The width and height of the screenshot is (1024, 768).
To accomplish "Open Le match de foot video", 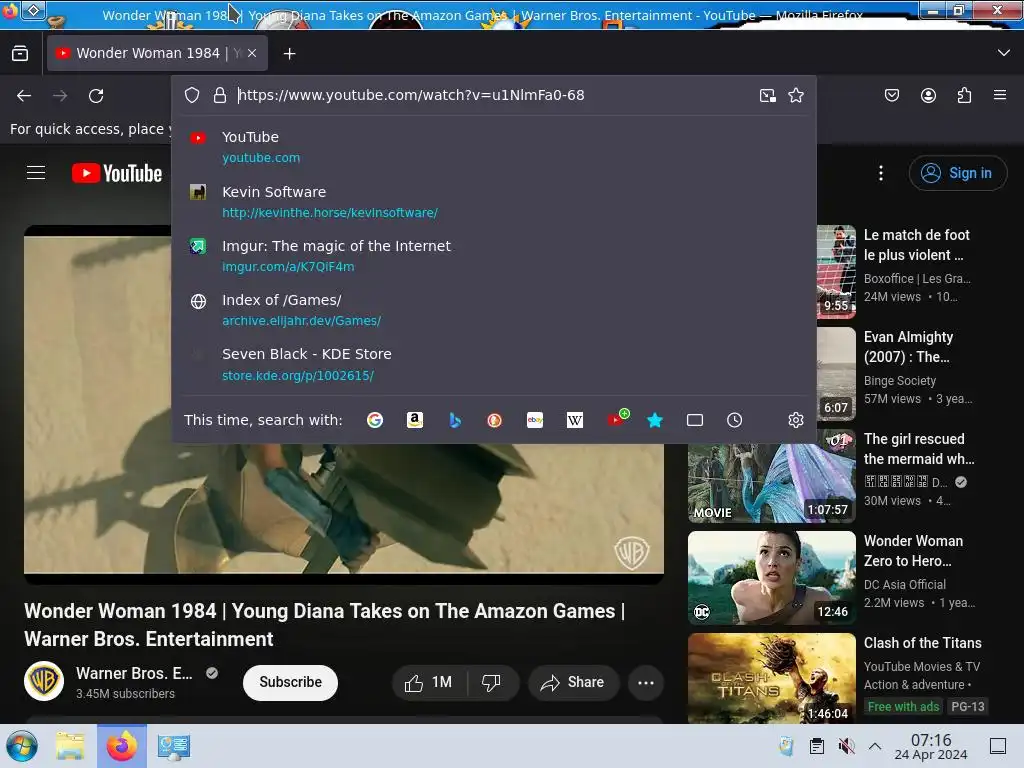I will 916,245.
